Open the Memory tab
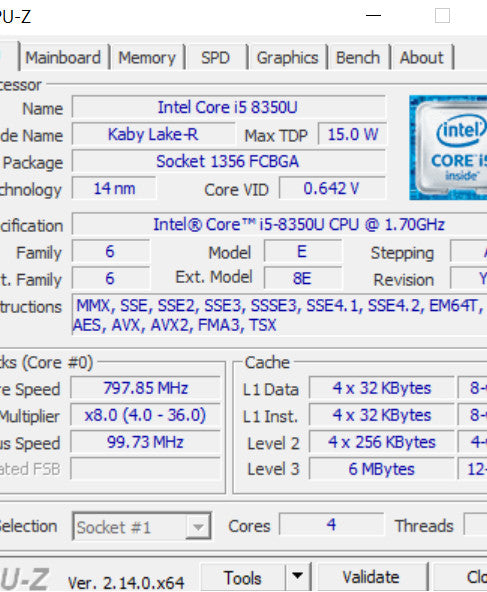Image resolution: width=487 pixels, height=592 pixels. [x=147, y=58]
